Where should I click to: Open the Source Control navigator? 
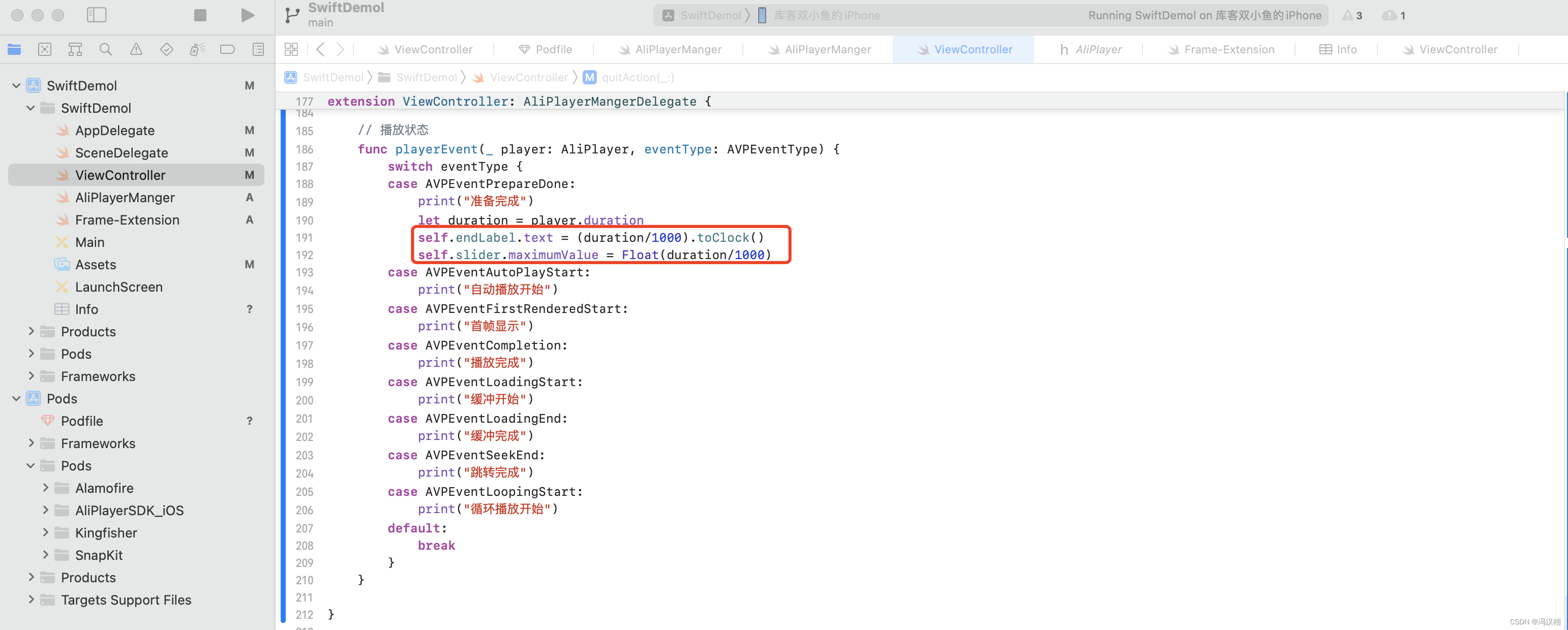(44, 49)
